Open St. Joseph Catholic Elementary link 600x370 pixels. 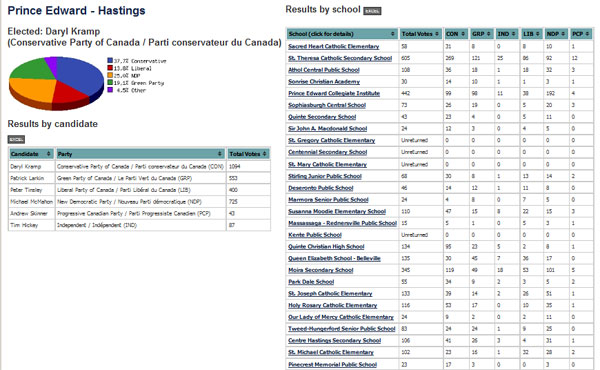click(330, 294)
